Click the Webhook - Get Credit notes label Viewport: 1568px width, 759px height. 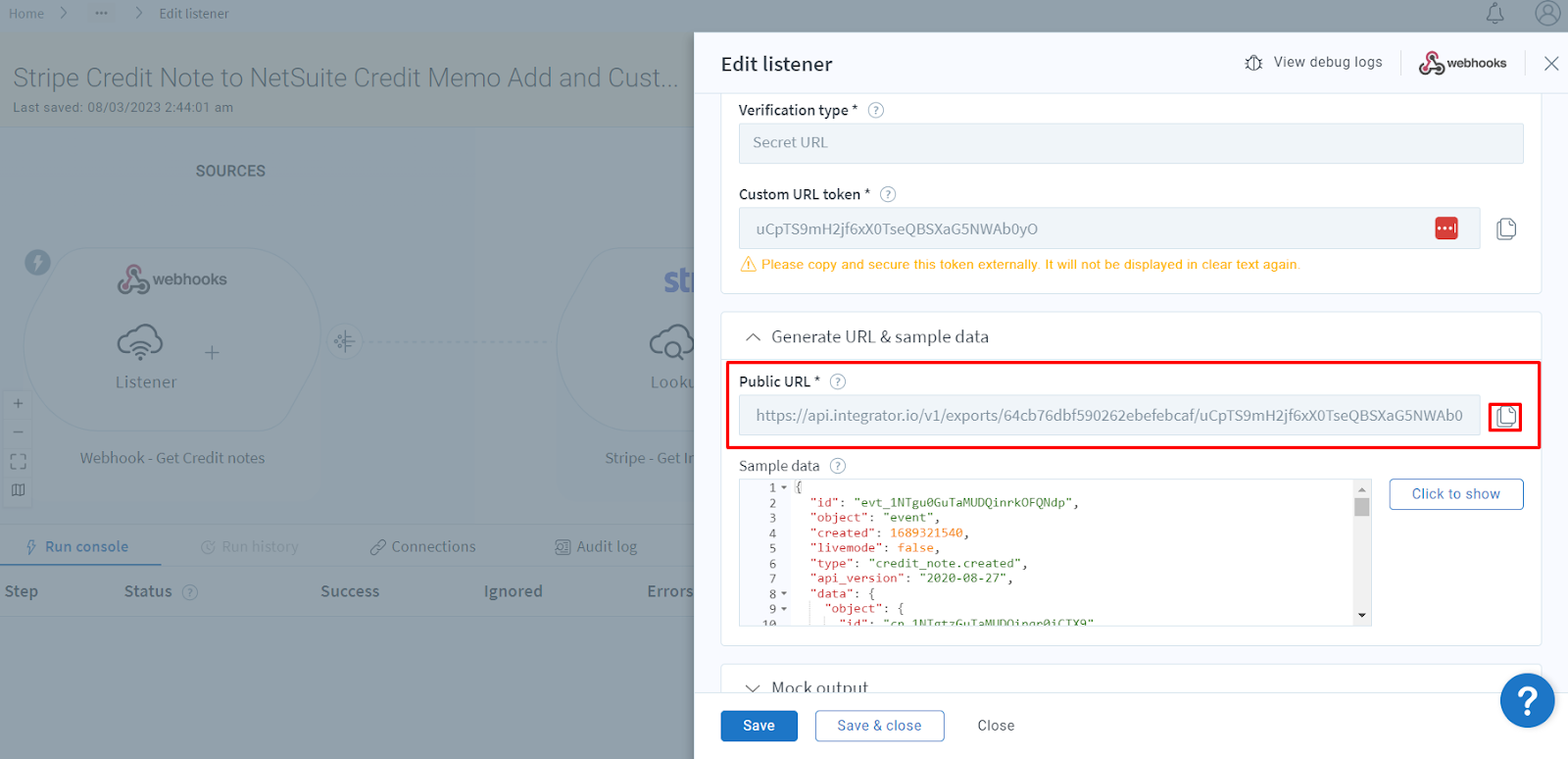pos(172,458)
